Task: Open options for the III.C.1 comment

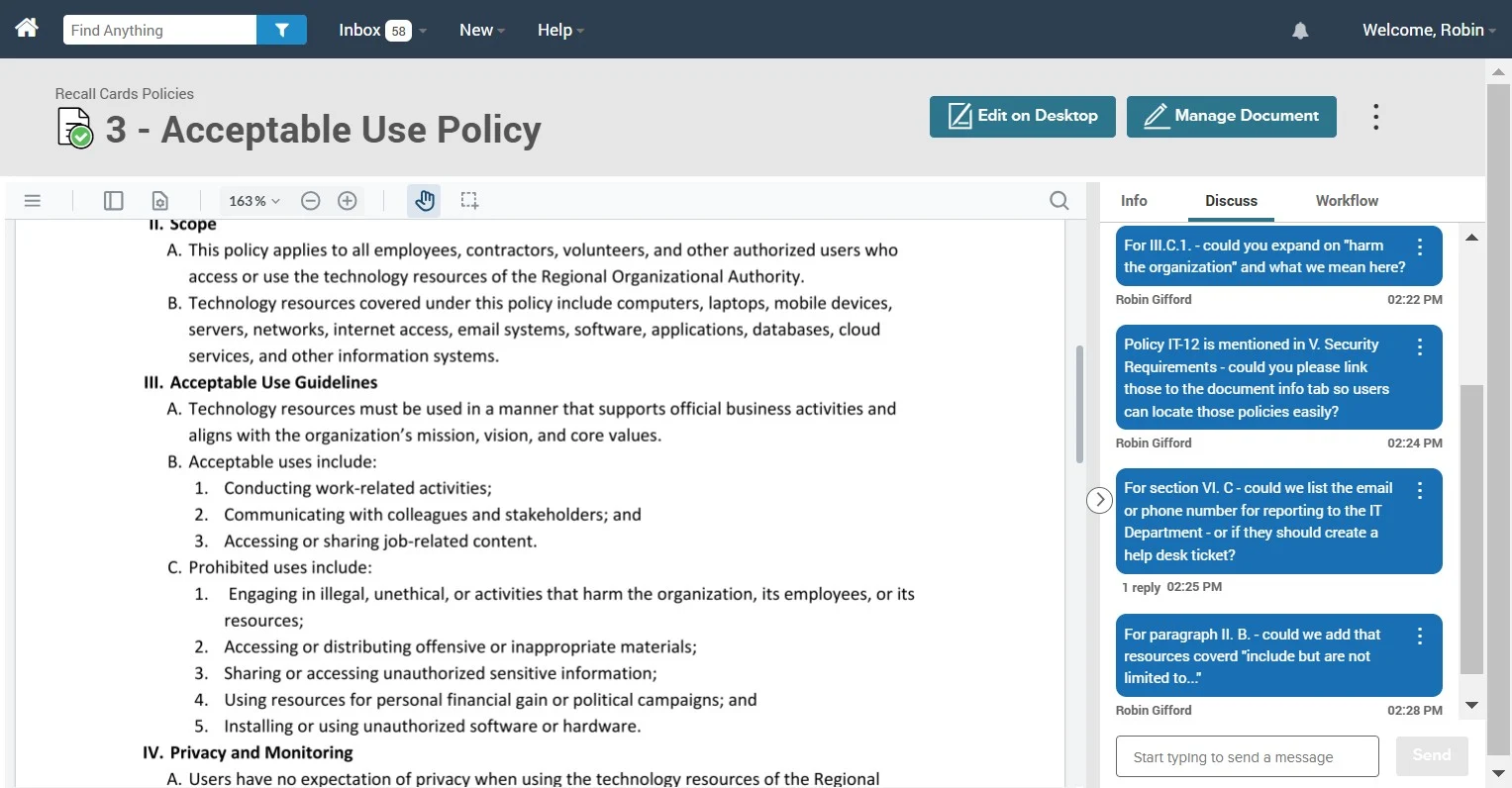Action: (x=1420, y=246)
